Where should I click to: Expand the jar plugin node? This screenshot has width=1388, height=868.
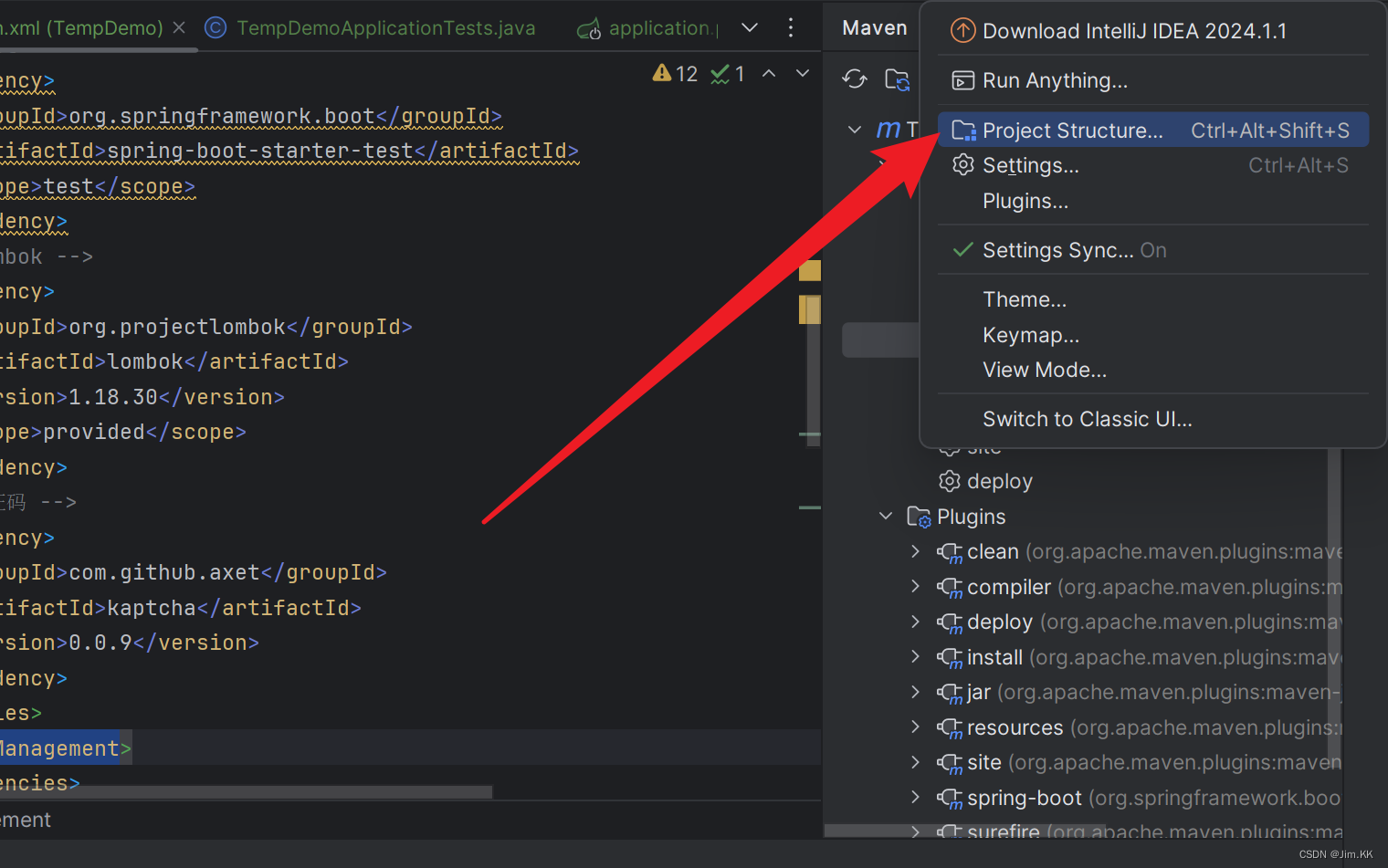click(915, 691)
